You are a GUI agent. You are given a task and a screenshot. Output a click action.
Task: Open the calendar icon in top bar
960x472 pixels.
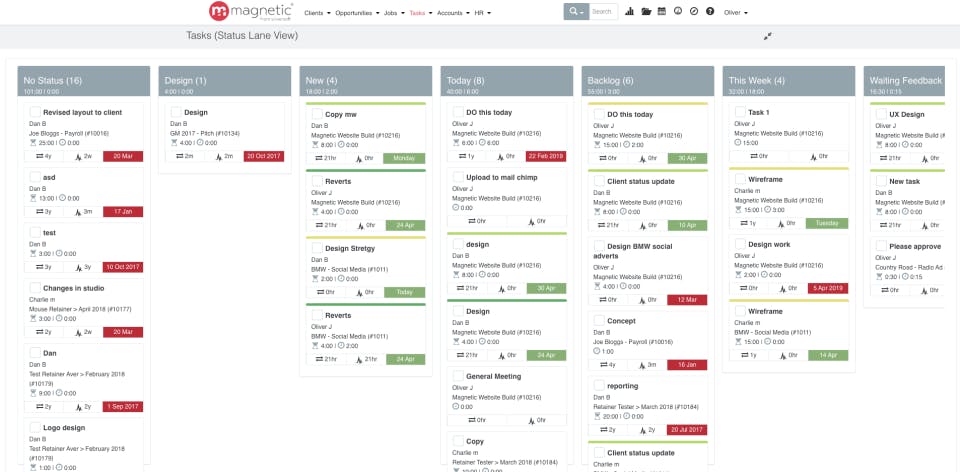662,11
